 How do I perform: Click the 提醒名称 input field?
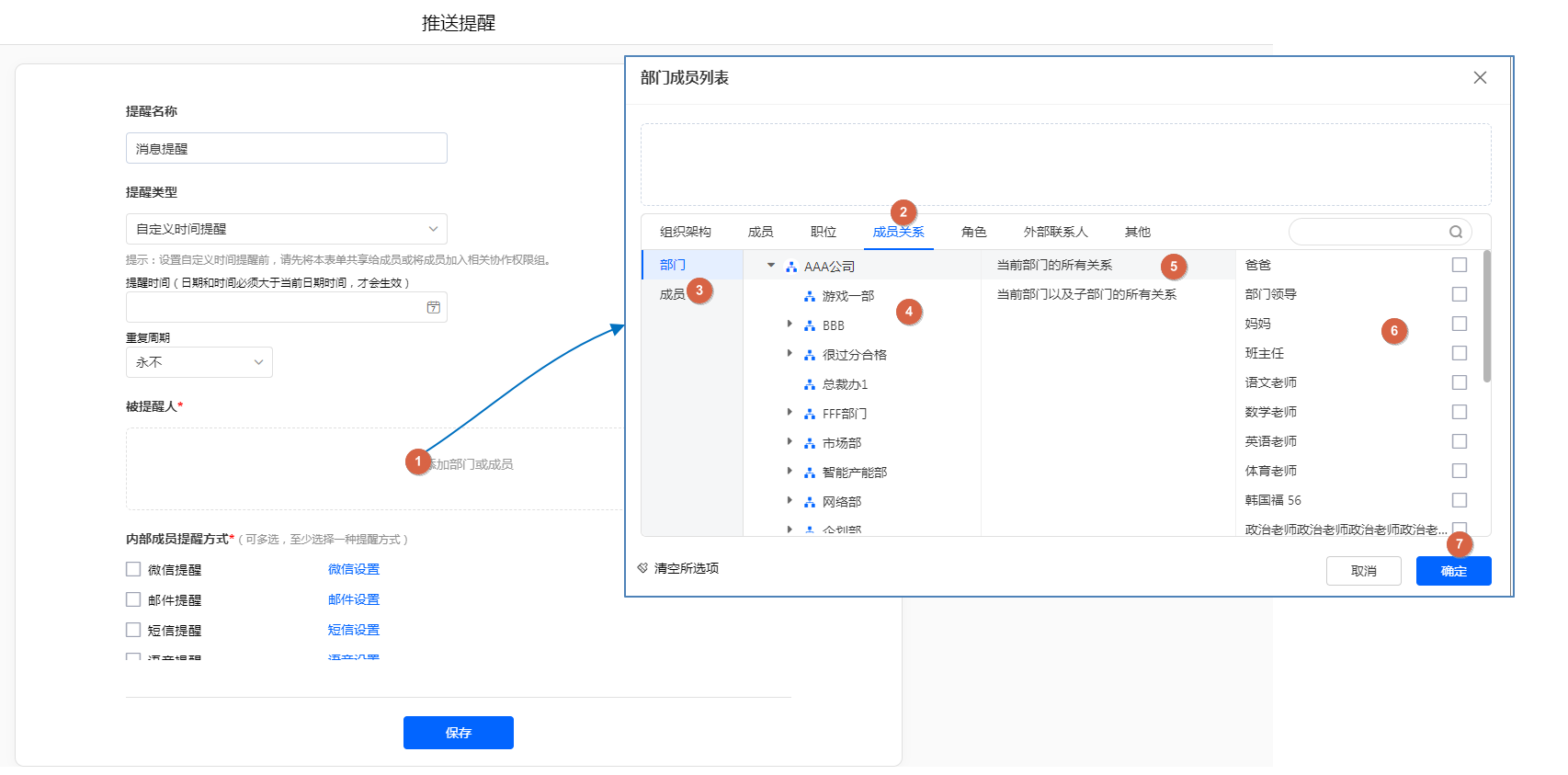(286, 148)
